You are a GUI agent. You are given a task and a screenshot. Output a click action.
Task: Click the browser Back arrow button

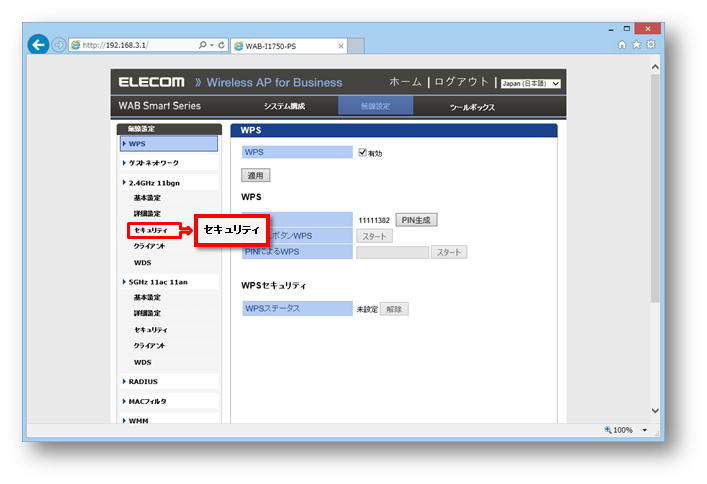[x=38, y=45]
